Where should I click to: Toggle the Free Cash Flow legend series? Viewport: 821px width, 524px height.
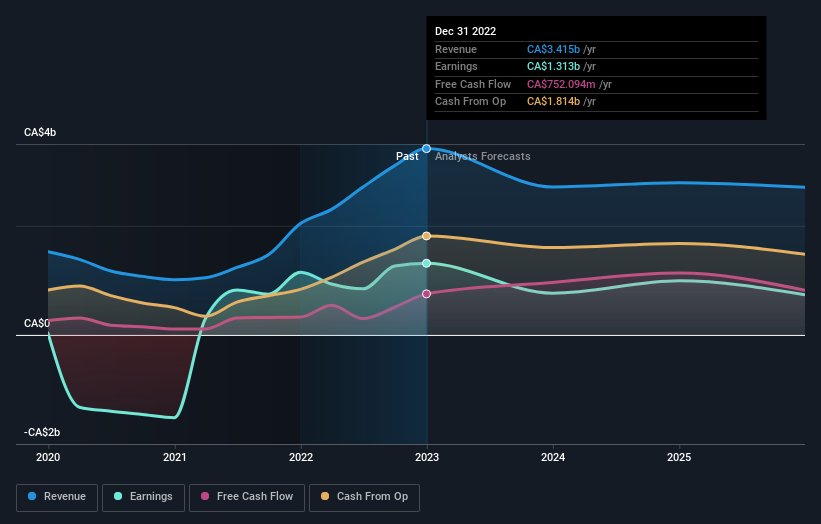click(247, 497)
